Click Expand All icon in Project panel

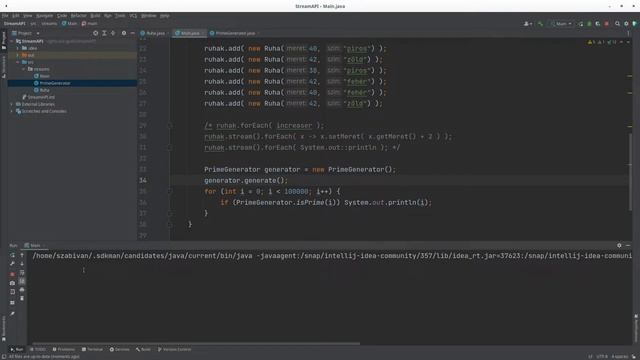[x=104, y=33]
